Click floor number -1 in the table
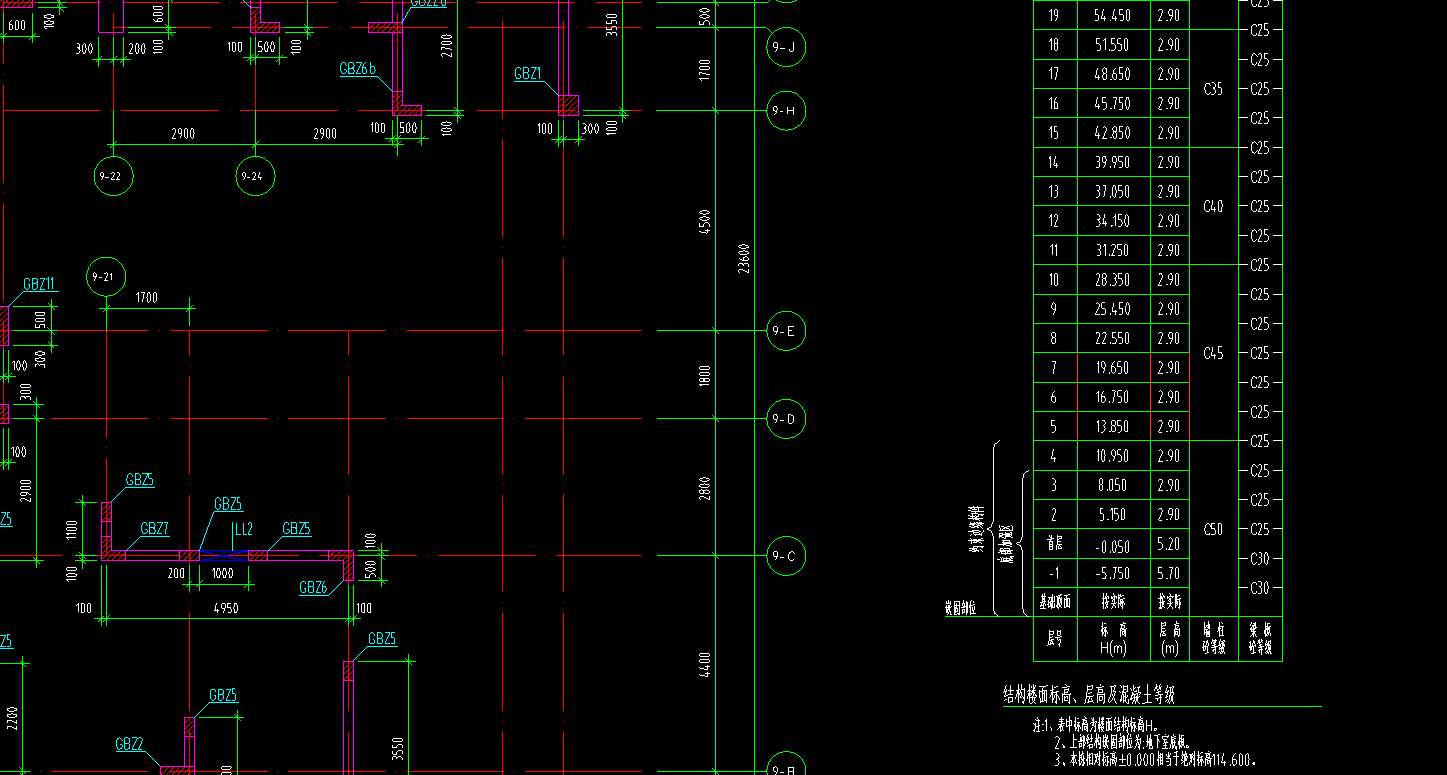This screenshot has height=775, width=1447. tap(1054, 573)
